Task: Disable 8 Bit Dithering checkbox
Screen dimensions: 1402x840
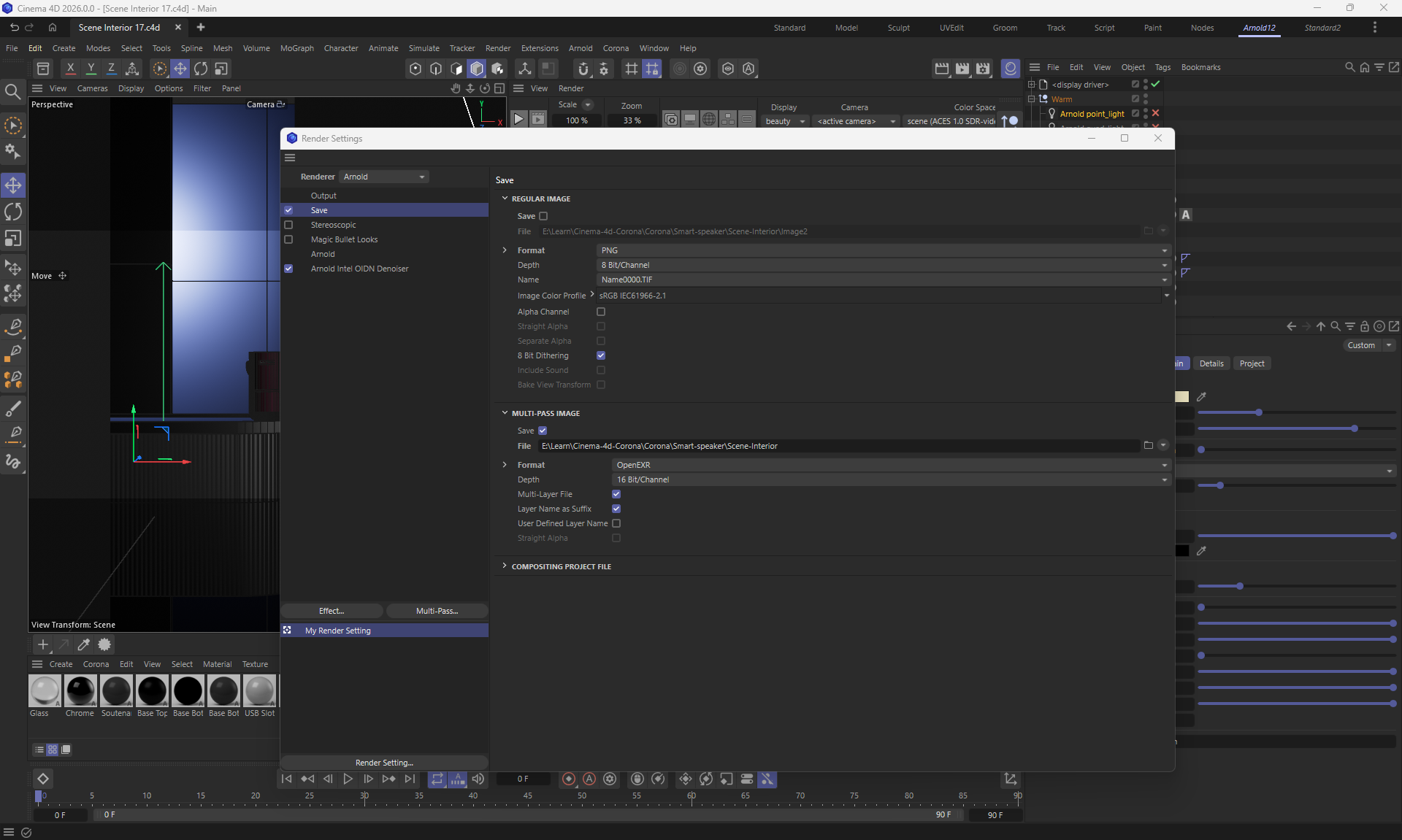Action: (601, 355)
